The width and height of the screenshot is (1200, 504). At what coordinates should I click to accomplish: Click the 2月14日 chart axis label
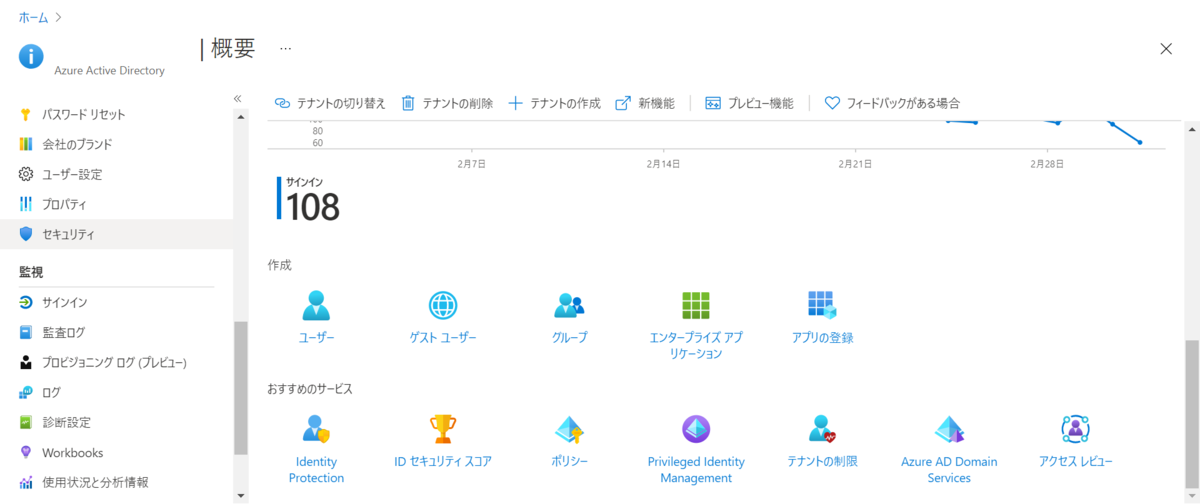(x=663, y=162)
